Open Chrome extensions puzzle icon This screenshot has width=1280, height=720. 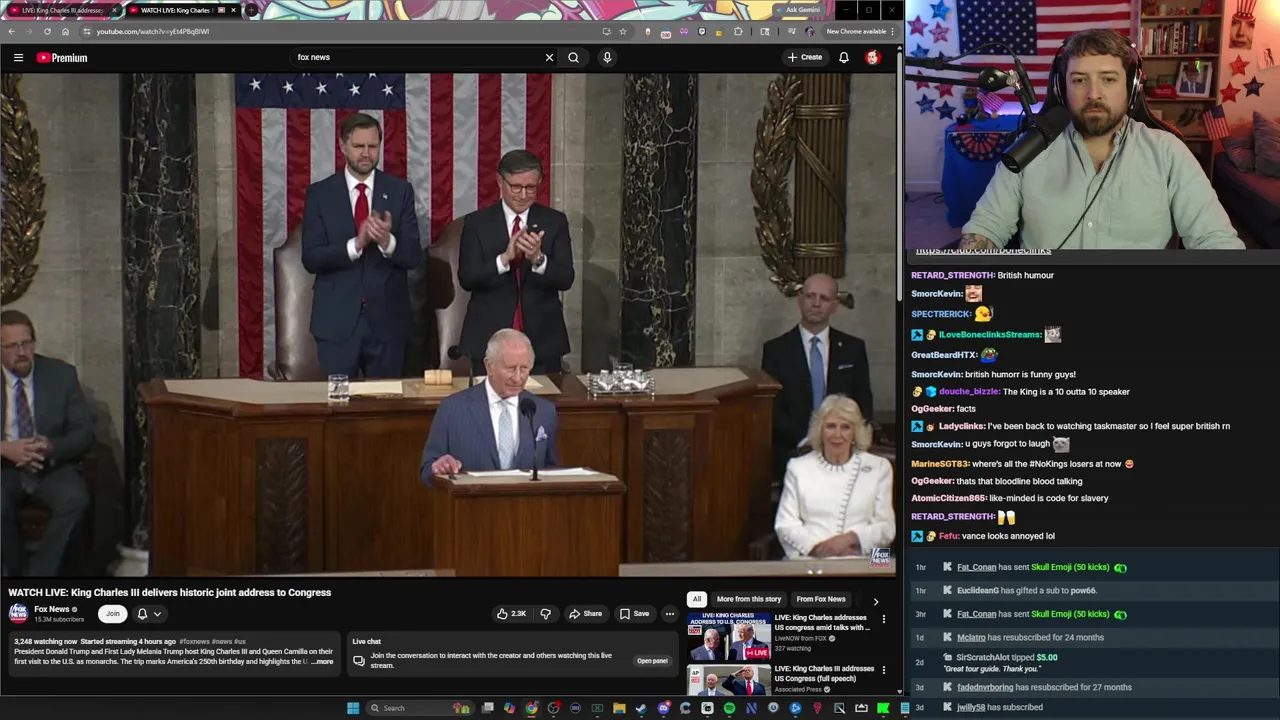click(x=738, y=31)
